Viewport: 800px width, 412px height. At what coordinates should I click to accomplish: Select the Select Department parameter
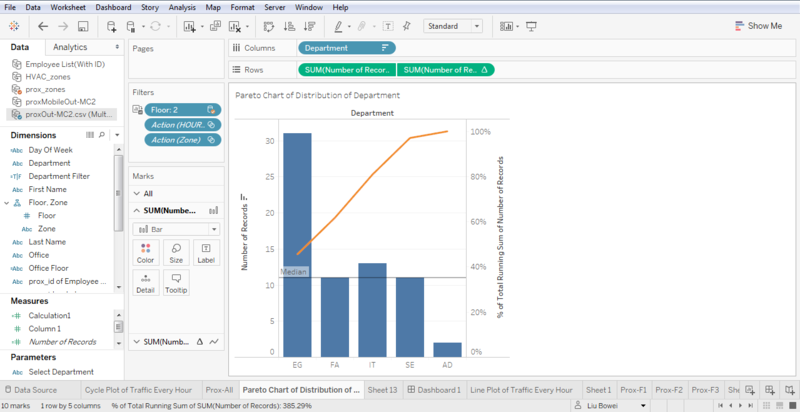pos(61,372)
